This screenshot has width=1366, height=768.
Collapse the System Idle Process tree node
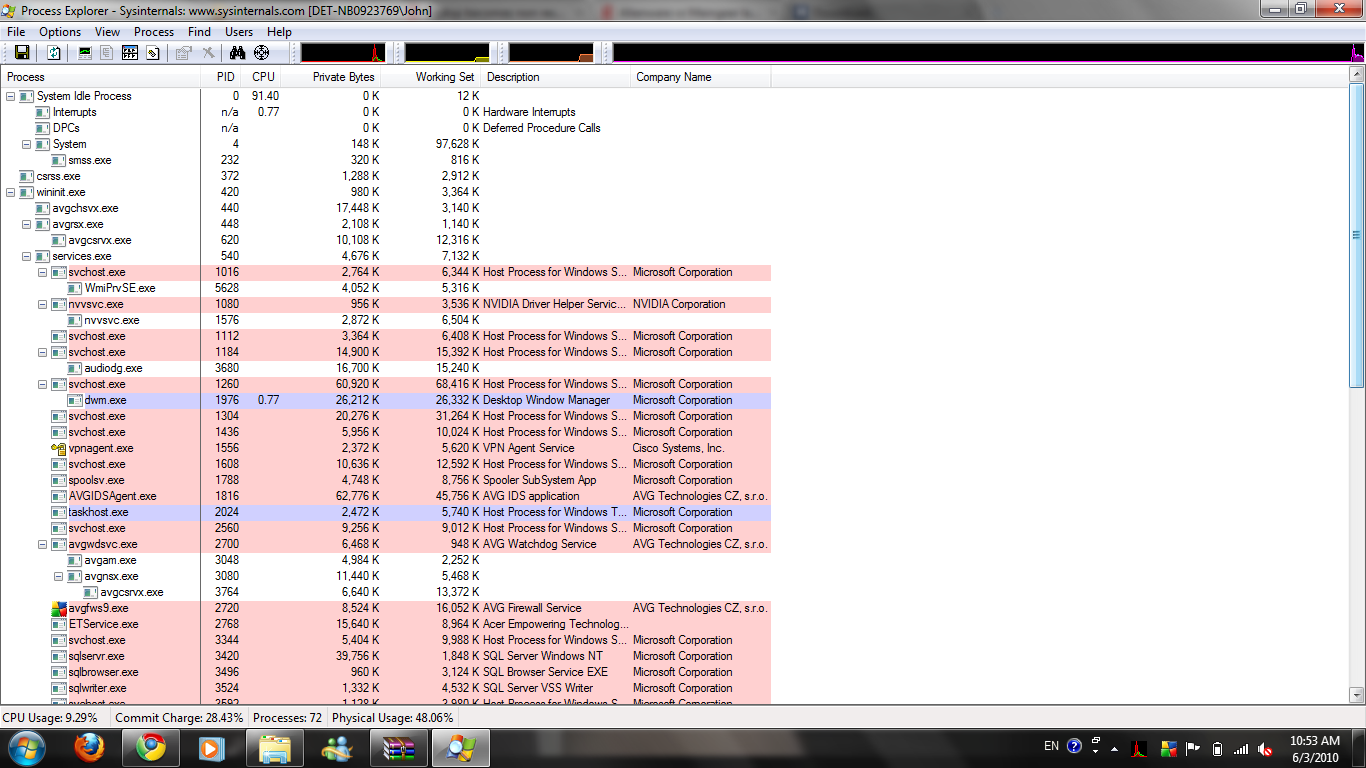[11, 96]
